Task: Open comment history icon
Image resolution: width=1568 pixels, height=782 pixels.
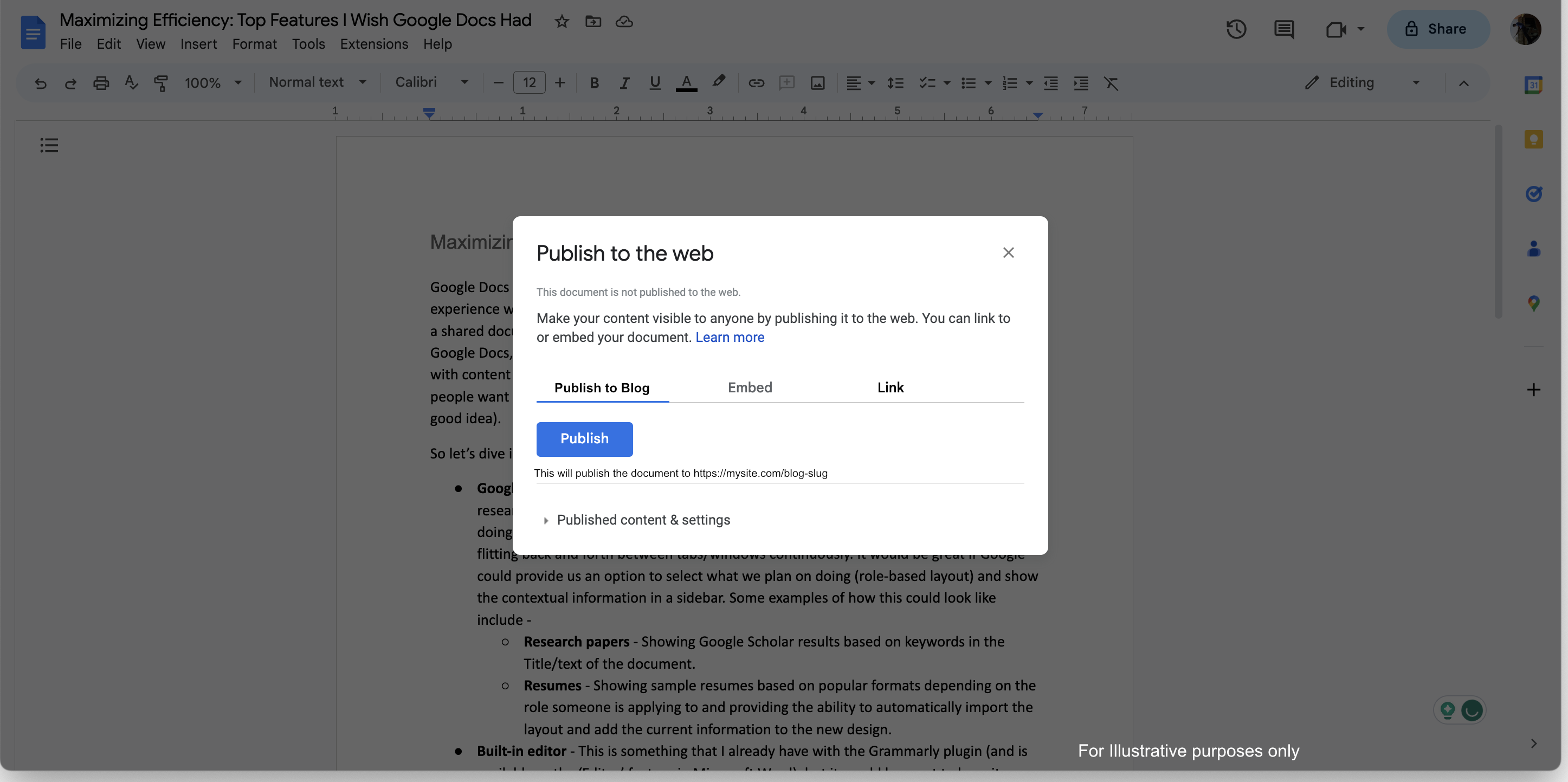Action: pyautogui.click(x=1284, y=29)
